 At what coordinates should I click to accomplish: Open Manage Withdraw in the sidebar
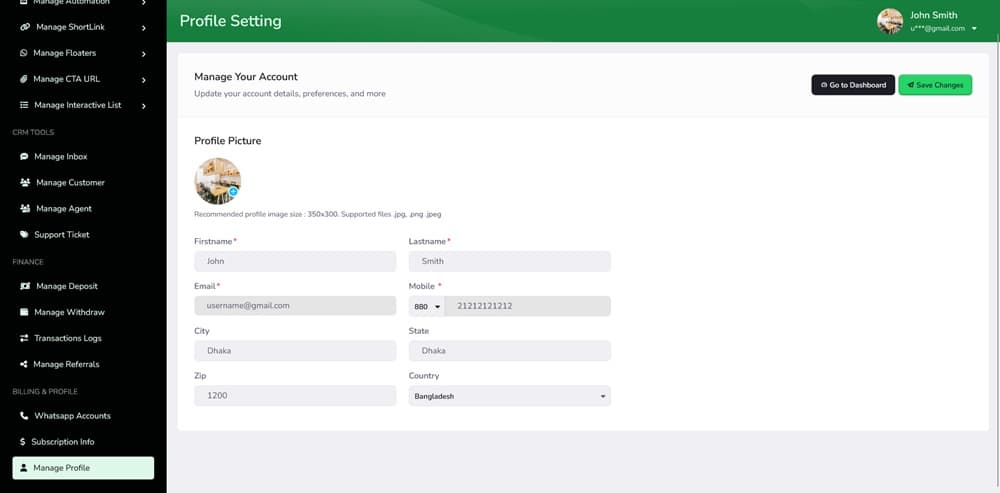[69, 313]
